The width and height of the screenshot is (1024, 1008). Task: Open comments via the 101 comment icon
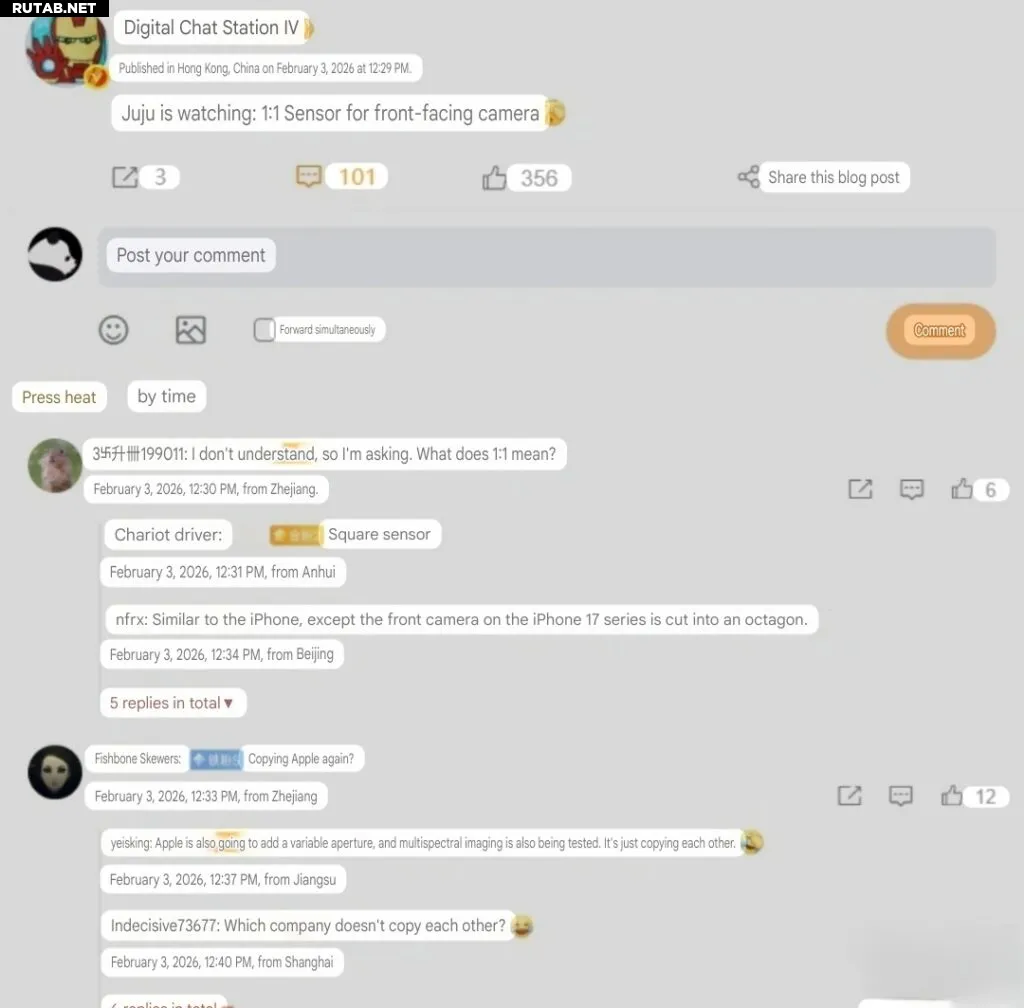coord(308,176)
